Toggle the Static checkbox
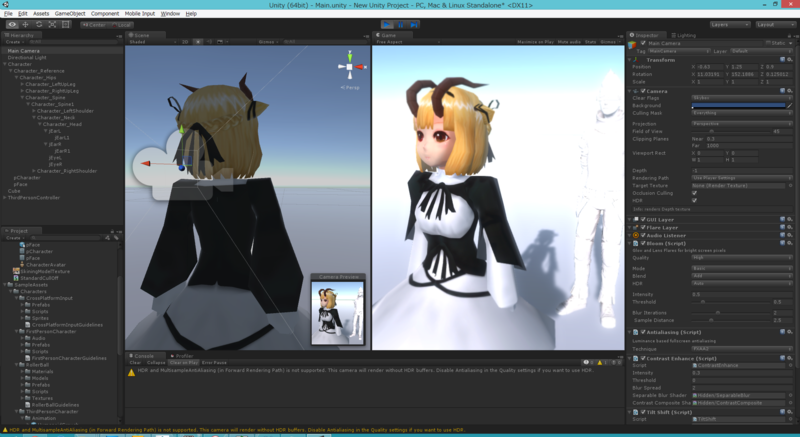 coord(767,43)
